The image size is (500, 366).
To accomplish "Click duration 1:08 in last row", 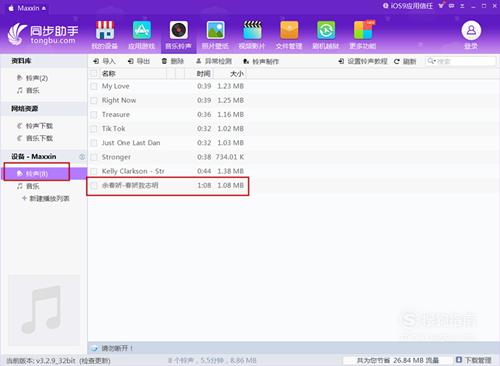I will (204, 185).
